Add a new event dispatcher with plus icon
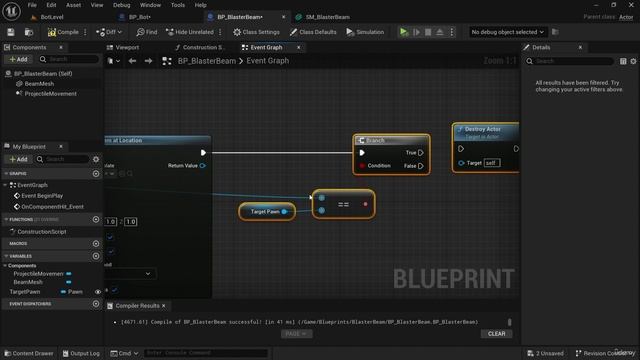The height and width of the screenshot is (360, 640). (96, 304)
